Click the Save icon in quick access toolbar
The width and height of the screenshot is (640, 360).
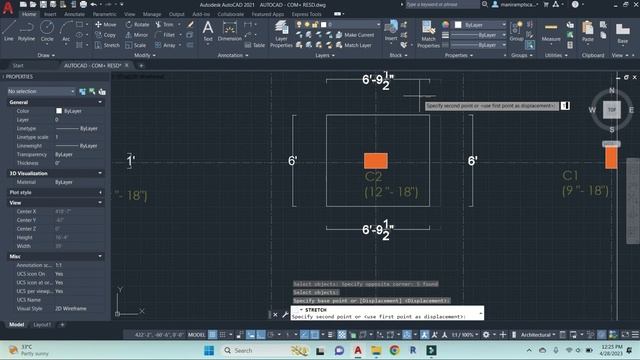43,4
